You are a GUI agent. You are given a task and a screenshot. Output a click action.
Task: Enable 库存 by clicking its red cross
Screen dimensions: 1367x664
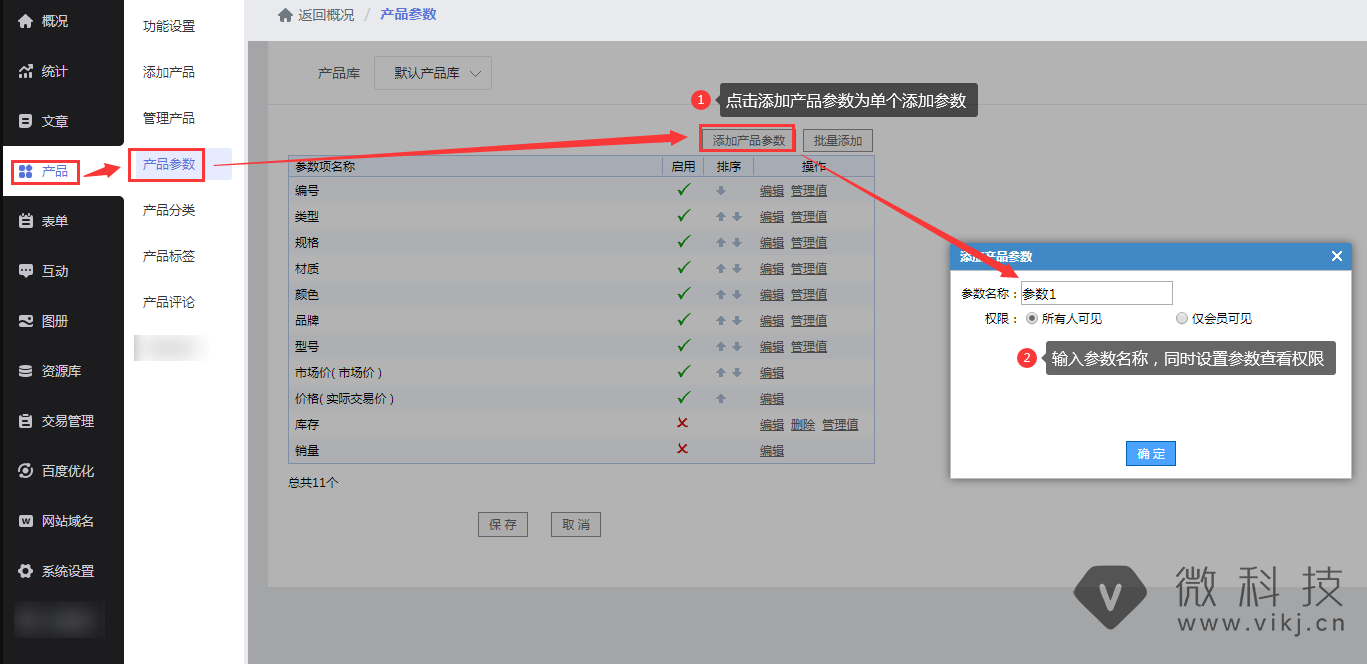683,423
